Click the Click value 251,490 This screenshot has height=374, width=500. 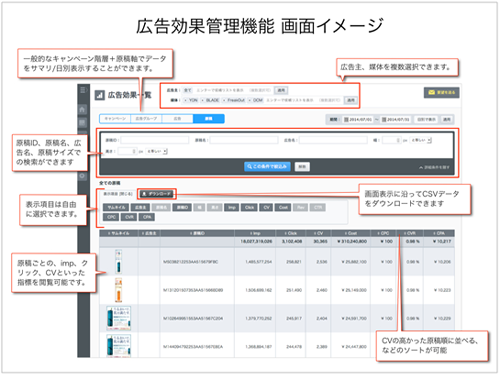pos(294,290)
